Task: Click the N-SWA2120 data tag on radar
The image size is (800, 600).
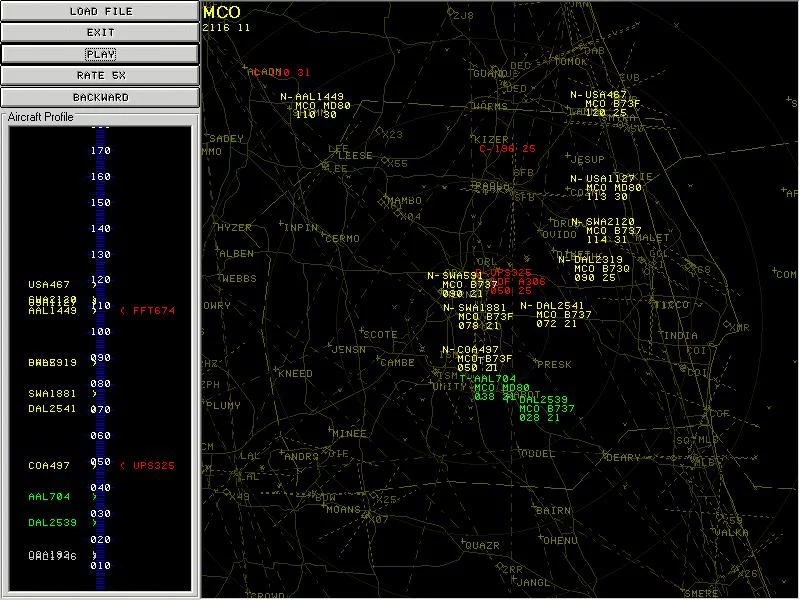Action: (x=606, y=231)
